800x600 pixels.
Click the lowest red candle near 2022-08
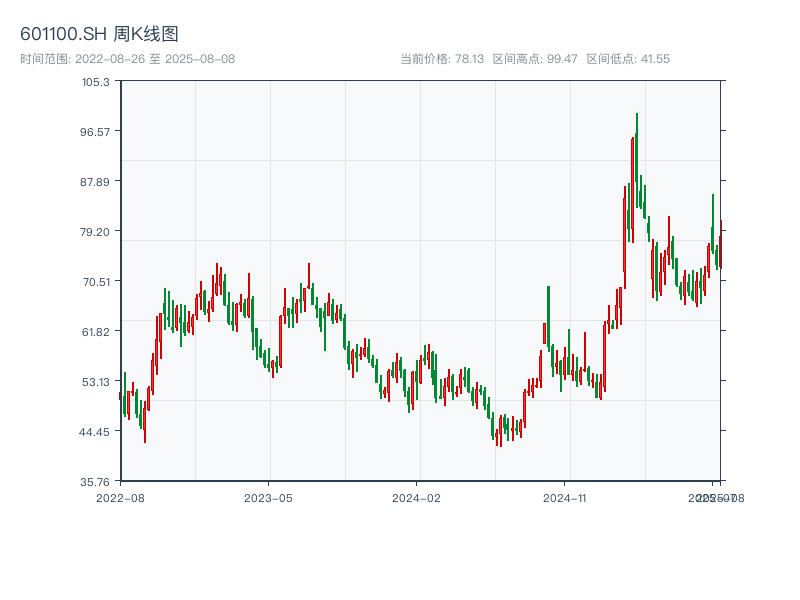tap(145, 421)
